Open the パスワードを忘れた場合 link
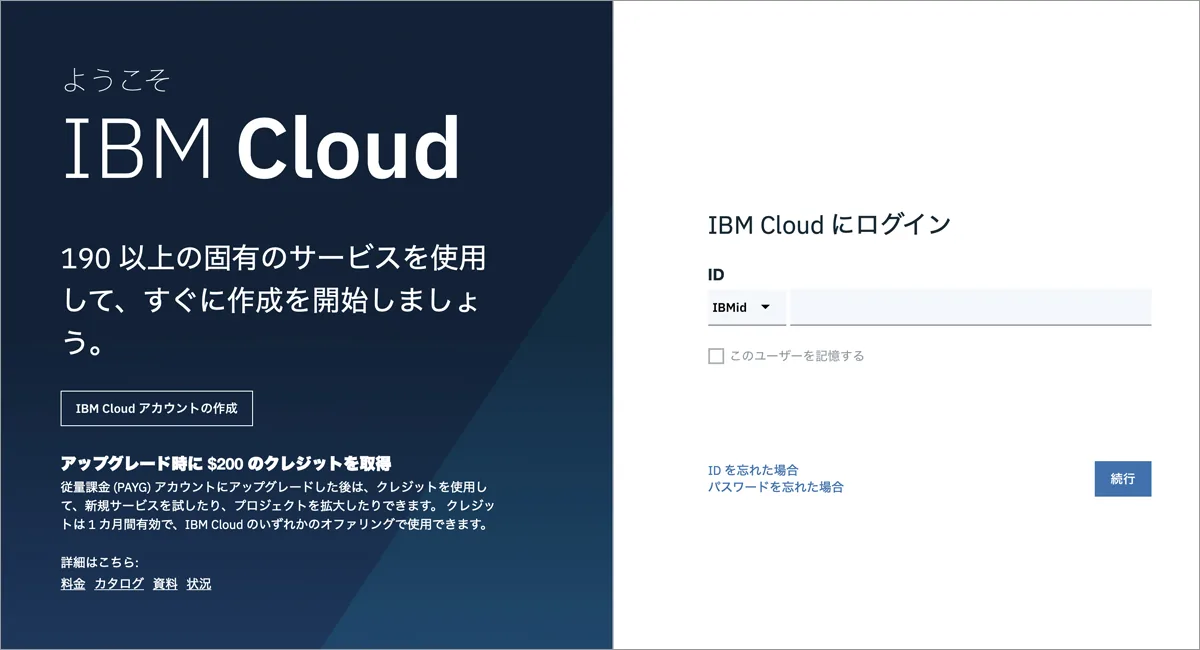Screen dimensions: 1200x650 [776, 487]
